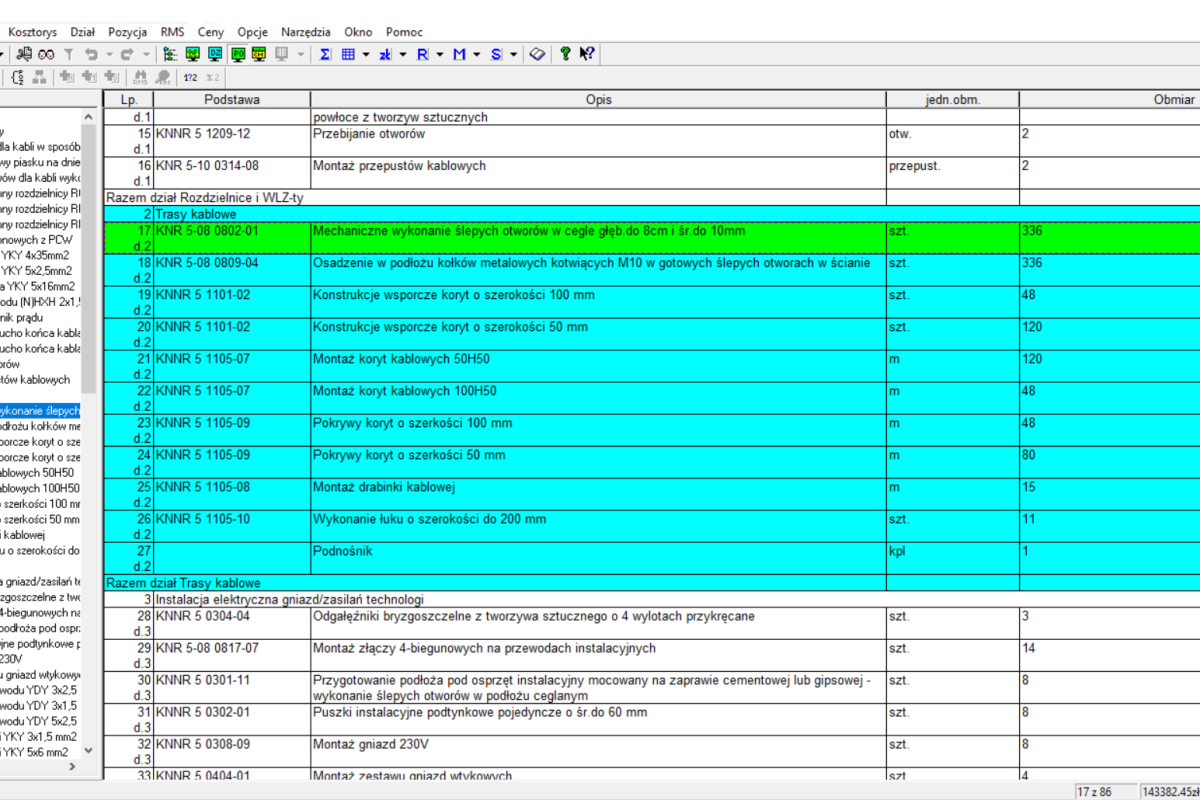The image size is (1200, 800).
Task: Click the Sigma summation toolbar icon
Action: 325,54
